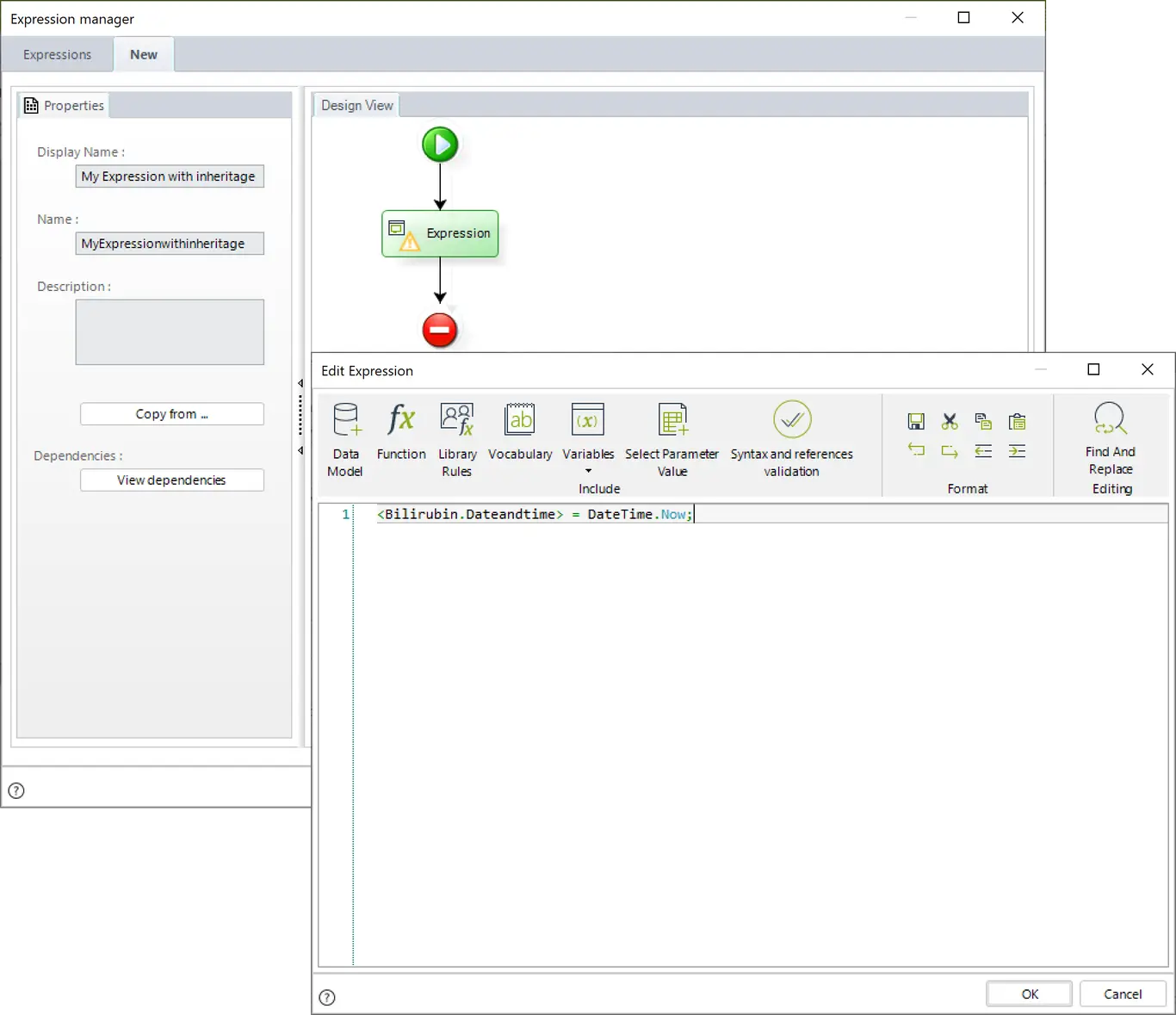Viewport: 1176px width, 1015px height.
Task: Maximize the Edit Expression dialog
Action: (x=1093, y=369)
